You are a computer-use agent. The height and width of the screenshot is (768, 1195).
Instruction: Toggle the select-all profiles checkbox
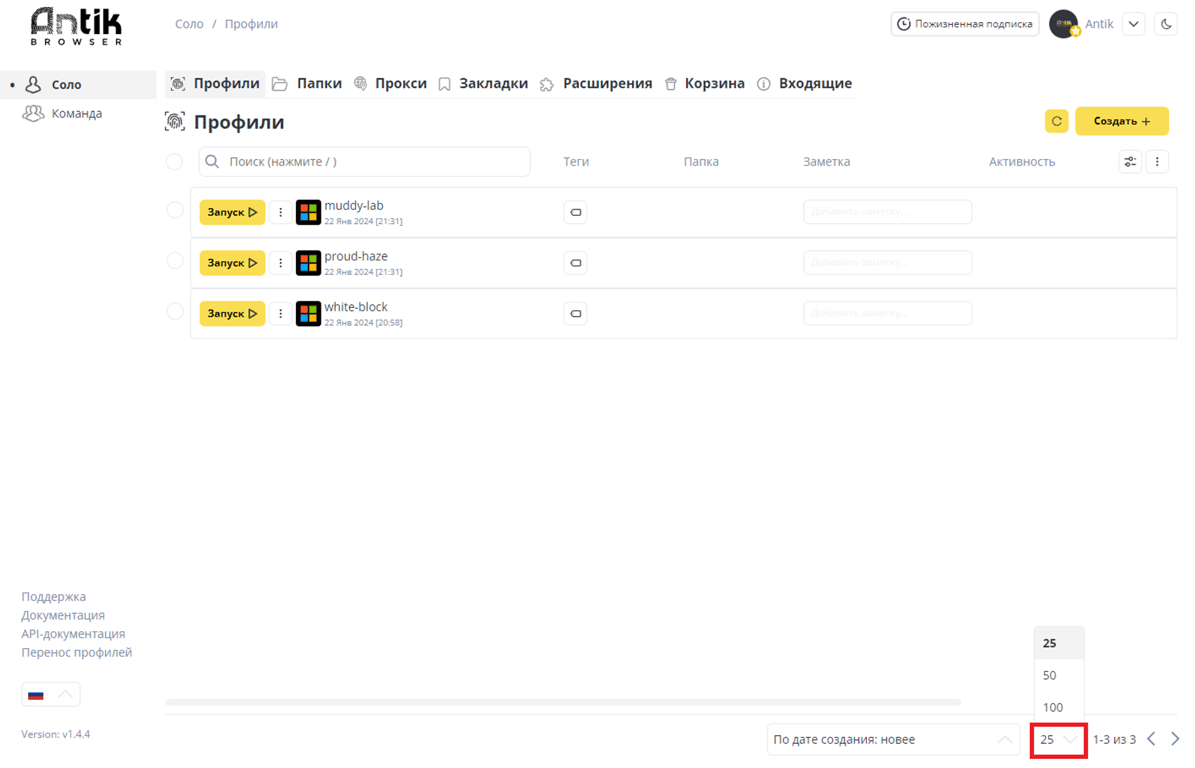[x=175, y=162]
